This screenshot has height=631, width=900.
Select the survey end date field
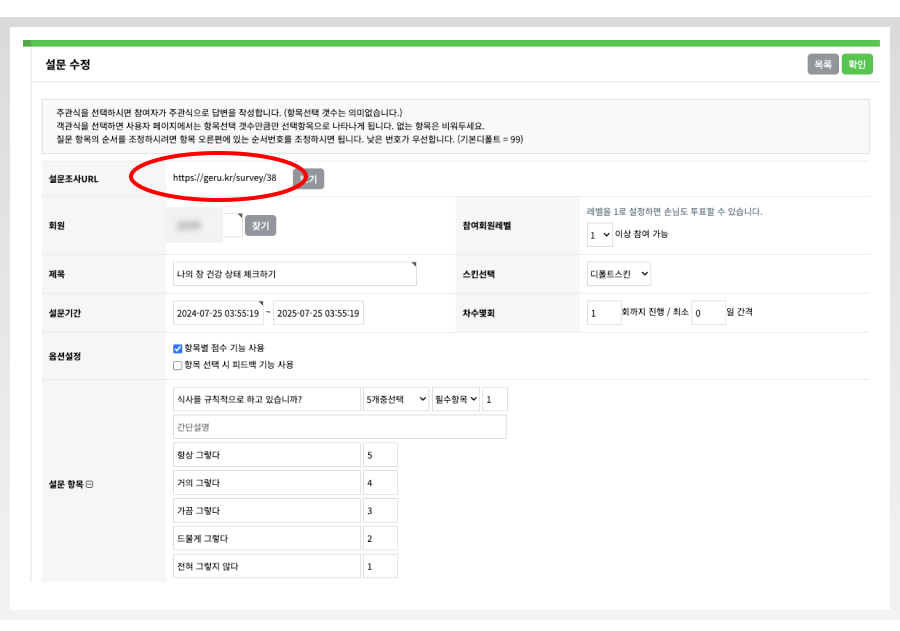click(318, 313)
